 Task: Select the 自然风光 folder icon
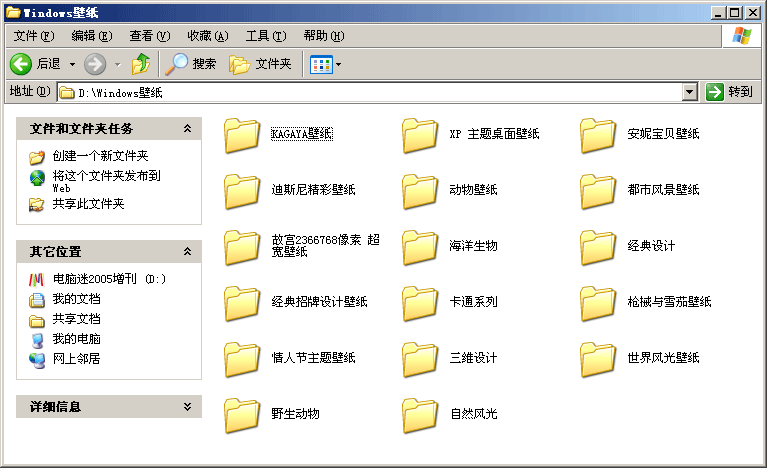pyautogui.click(x=420, y=415)
